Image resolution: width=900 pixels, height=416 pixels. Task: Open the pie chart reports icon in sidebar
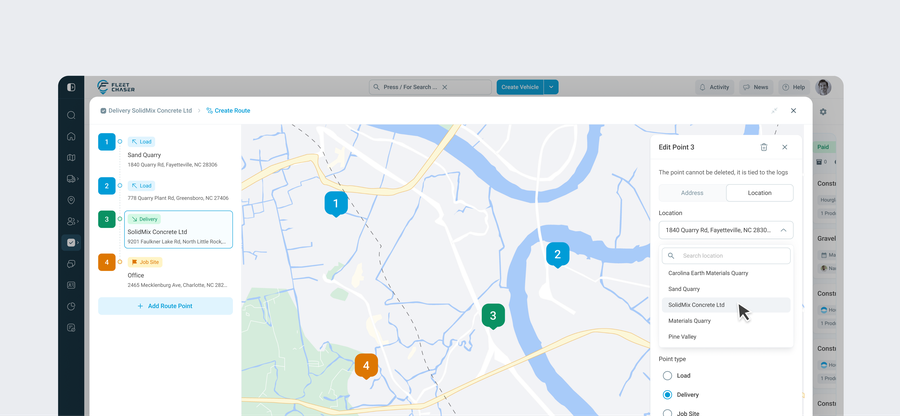[x=71, y=306]
